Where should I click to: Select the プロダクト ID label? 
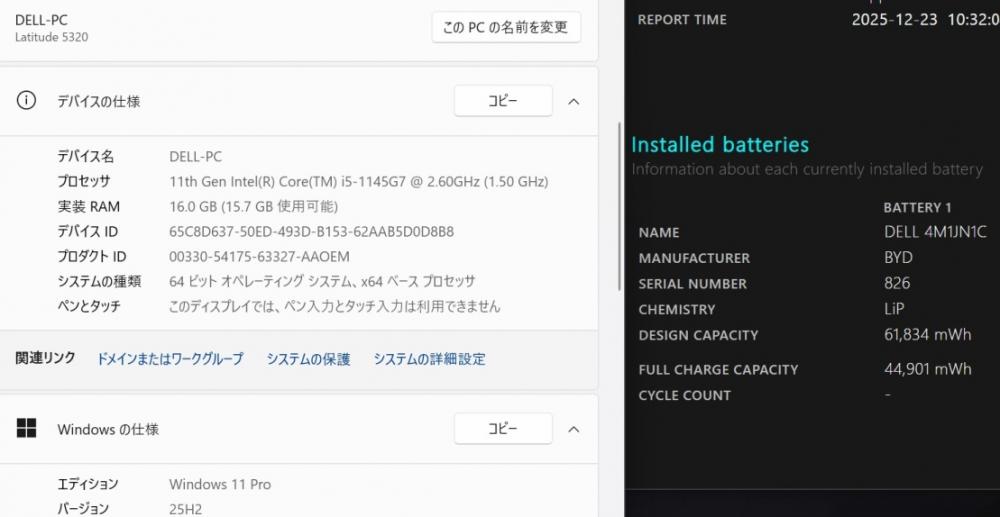click(92, 256)
